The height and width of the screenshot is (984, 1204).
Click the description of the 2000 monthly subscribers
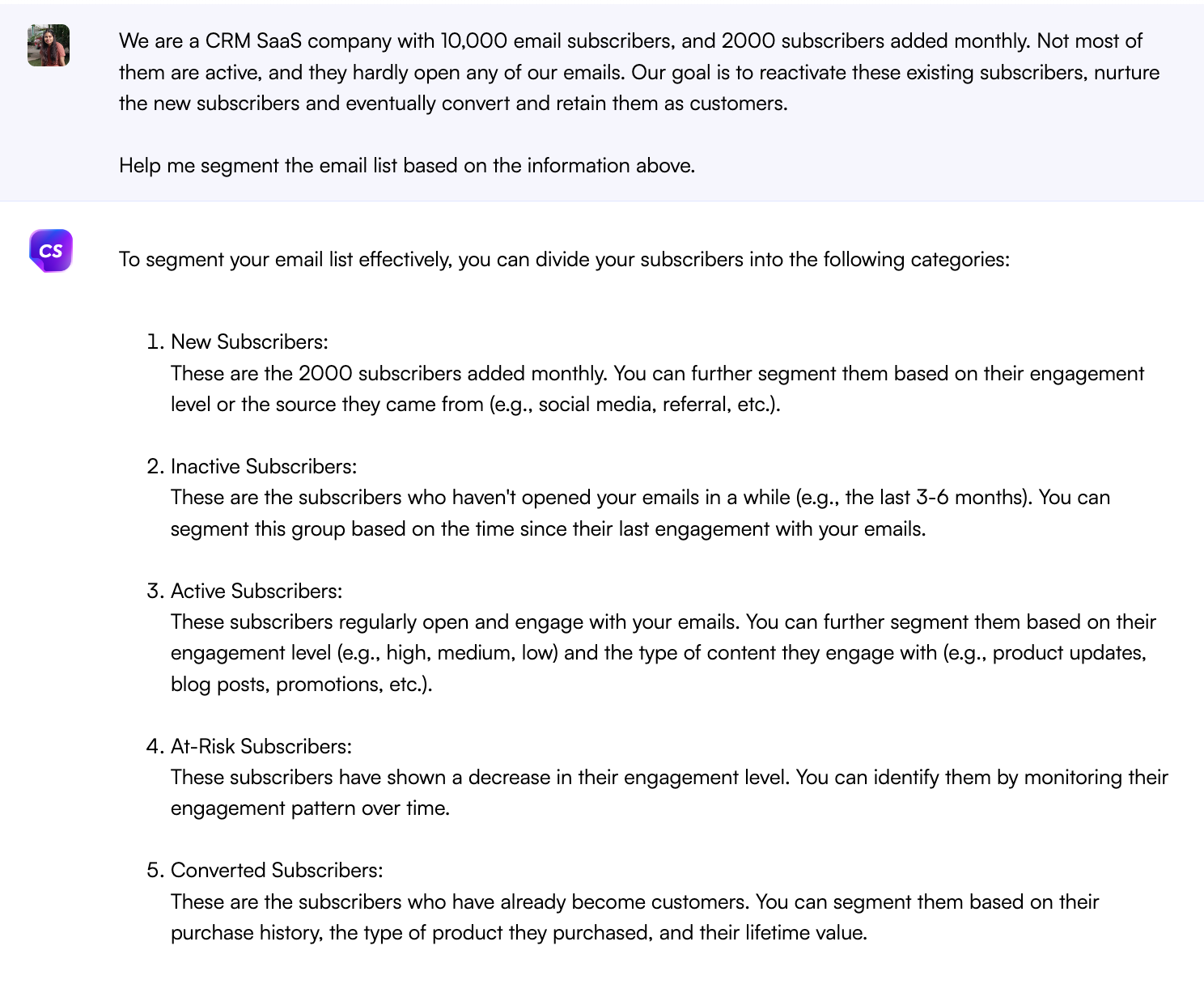(x=657, y=388)
